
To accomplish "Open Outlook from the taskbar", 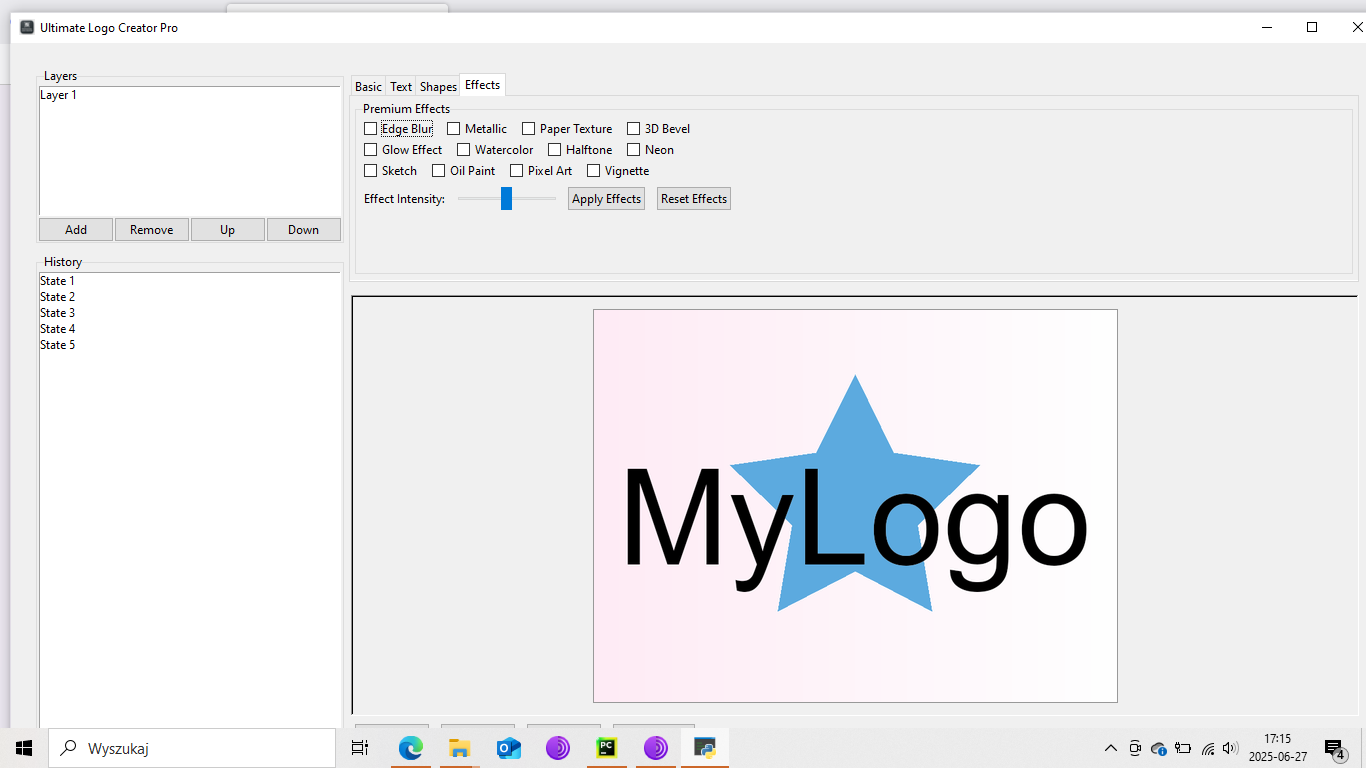I will pos(508,747).
